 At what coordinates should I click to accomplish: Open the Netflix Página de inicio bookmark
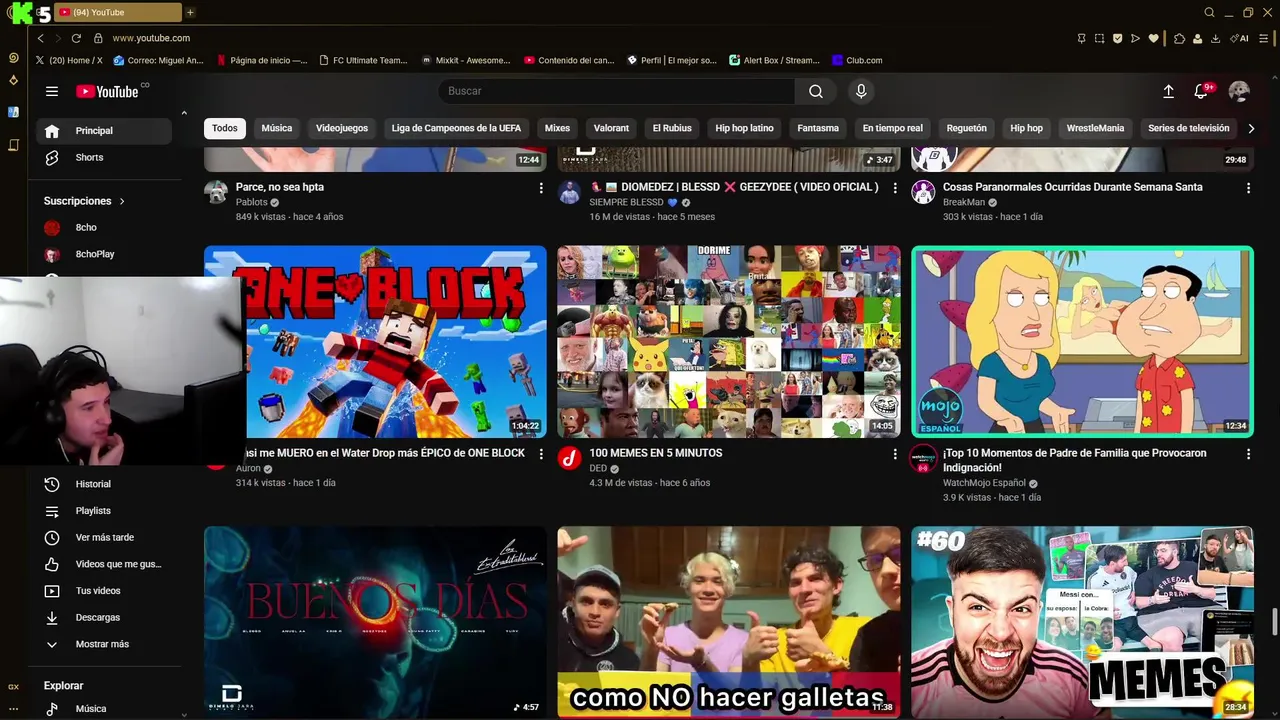pos(262,60)
